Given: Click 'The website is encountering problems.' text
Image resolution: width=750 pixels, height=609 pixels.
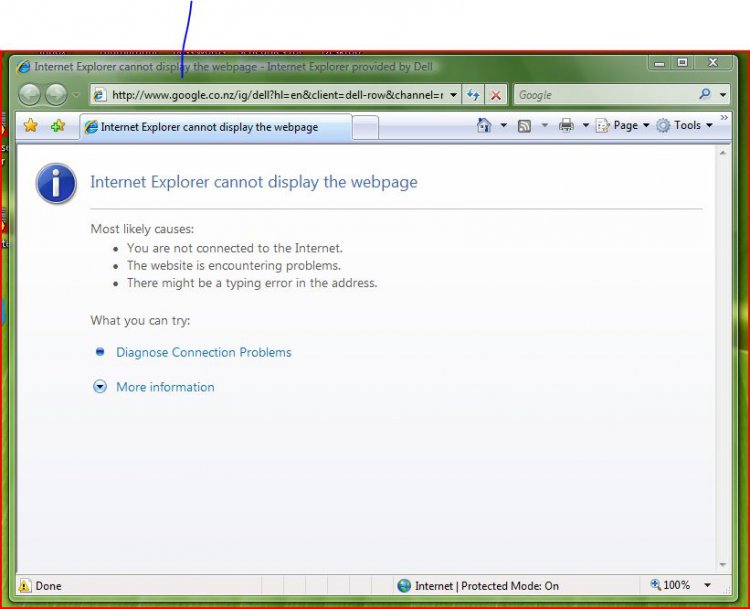Looking at the screenshot, I should [234, 266].
